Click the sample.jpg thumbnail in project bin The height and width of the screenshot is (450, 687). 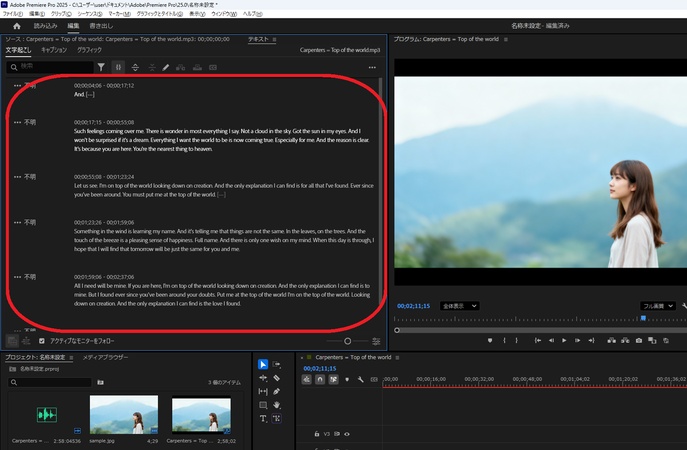[124, 415]
